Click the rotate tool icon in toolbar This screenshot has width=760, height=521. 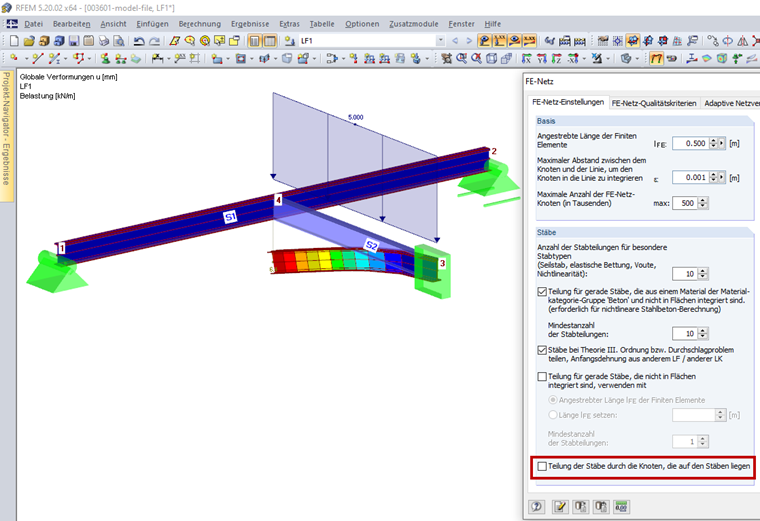coord(728,41)
